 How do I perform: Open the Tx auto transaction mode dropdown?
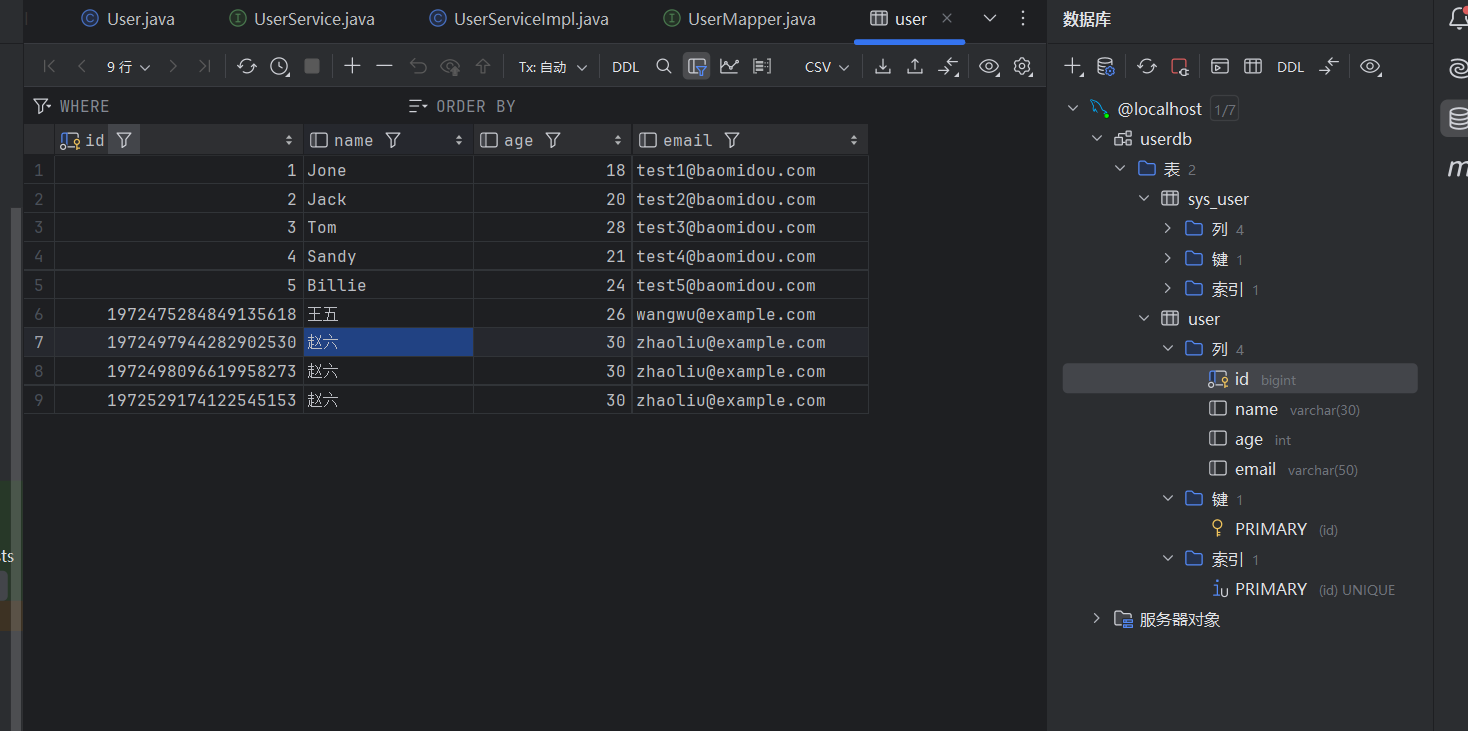pyautogui.click(x=552, y=67)
